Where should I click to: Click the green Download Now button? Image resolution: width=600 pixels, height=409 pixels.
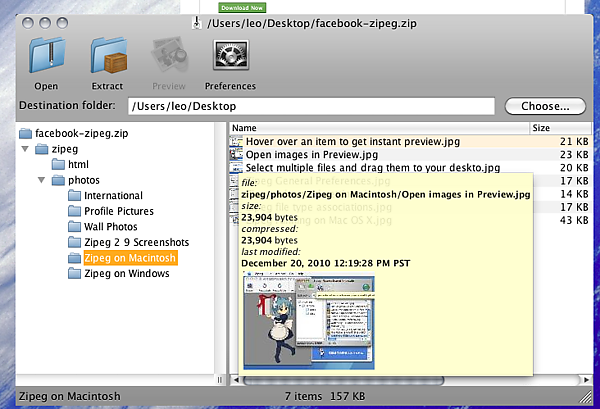pos(242,7)
